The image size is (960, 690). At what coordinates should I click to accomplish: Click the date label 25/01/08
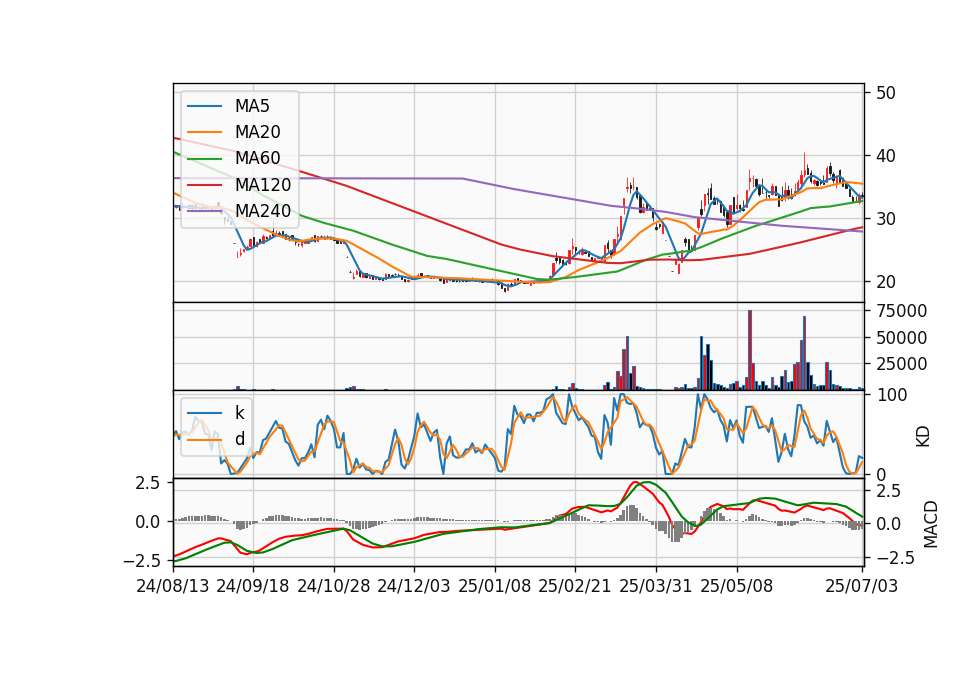(495, 586)
